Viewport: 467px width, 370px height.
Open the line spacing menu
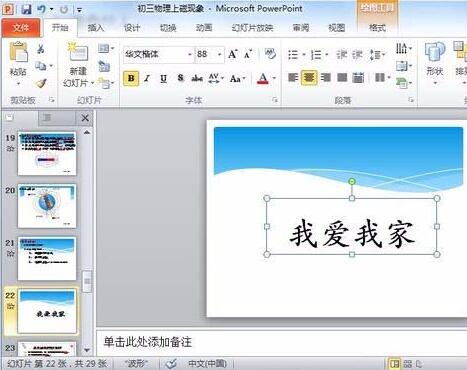(x=377, y=54)
